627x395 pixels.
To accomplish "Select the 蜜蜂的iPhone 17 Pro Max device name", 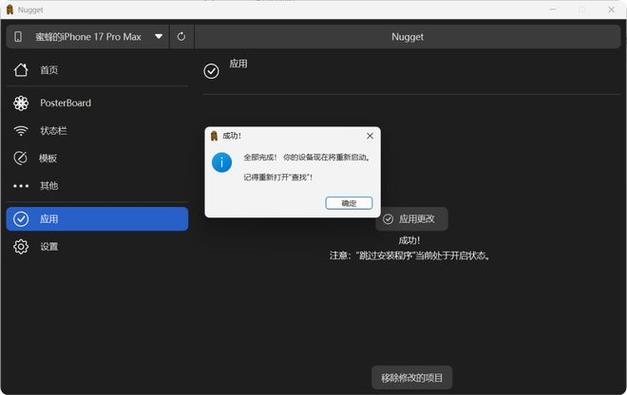I will 88,37.
